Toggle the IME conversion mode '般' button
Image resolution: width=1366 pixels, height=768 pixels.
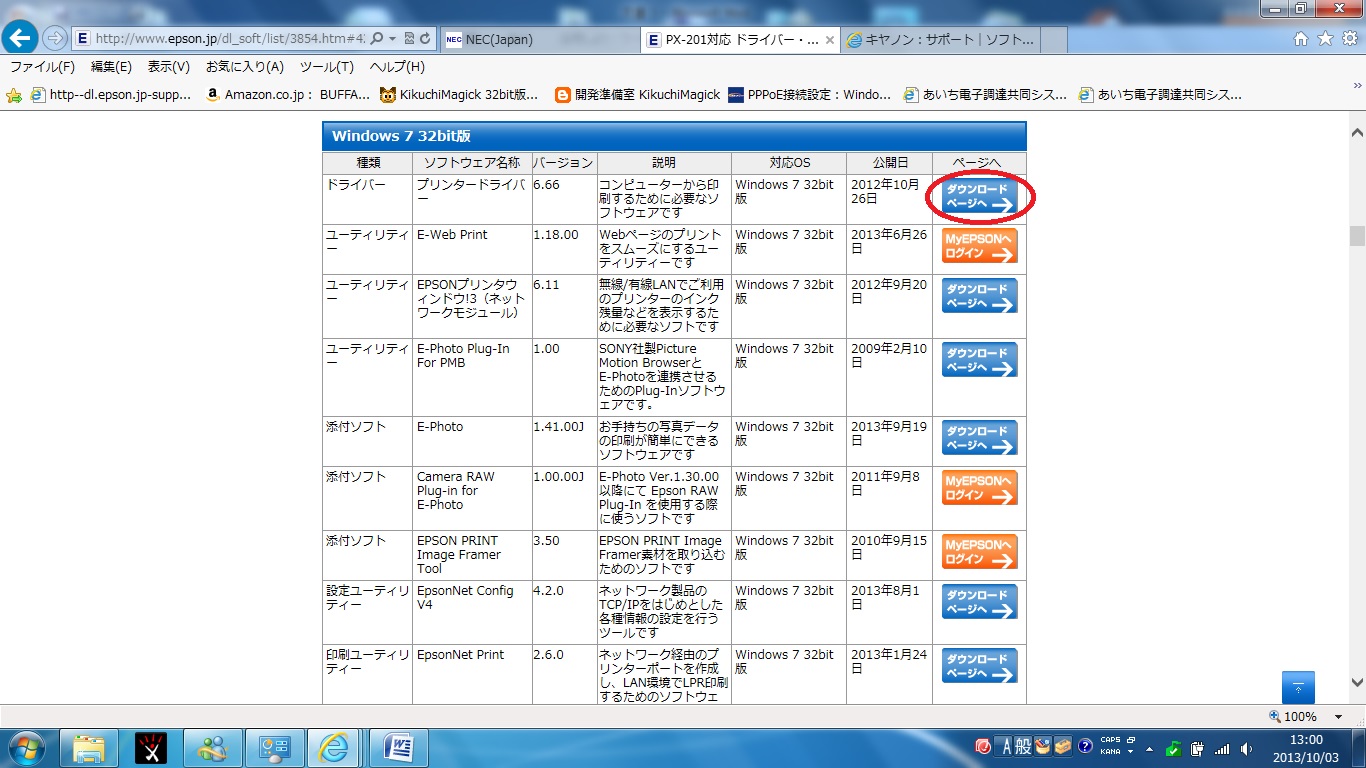click(x=1025, y=747)
